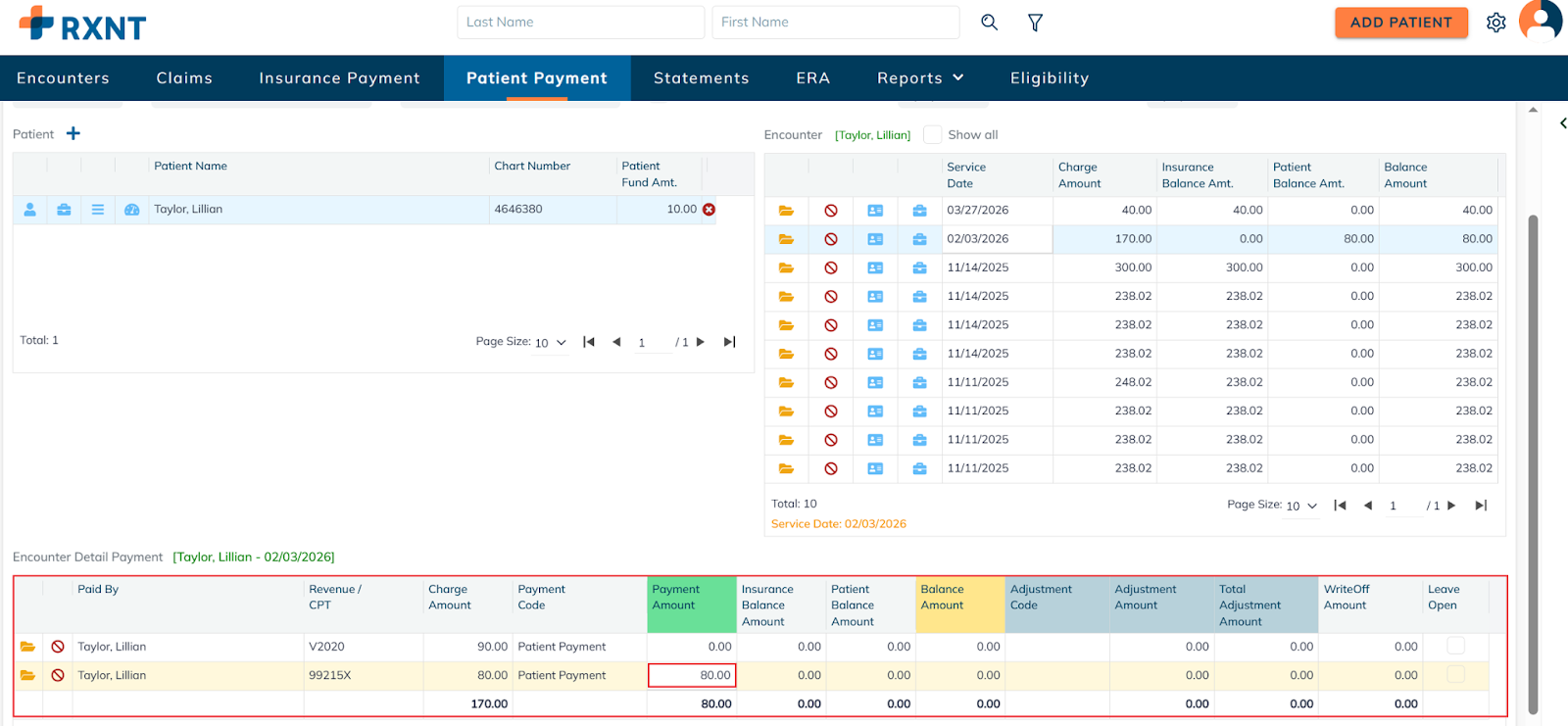Image resolution: width=1568 pixels, height=726 pixels.
Task: Open the Eligibility tab
Action: 1049,78
